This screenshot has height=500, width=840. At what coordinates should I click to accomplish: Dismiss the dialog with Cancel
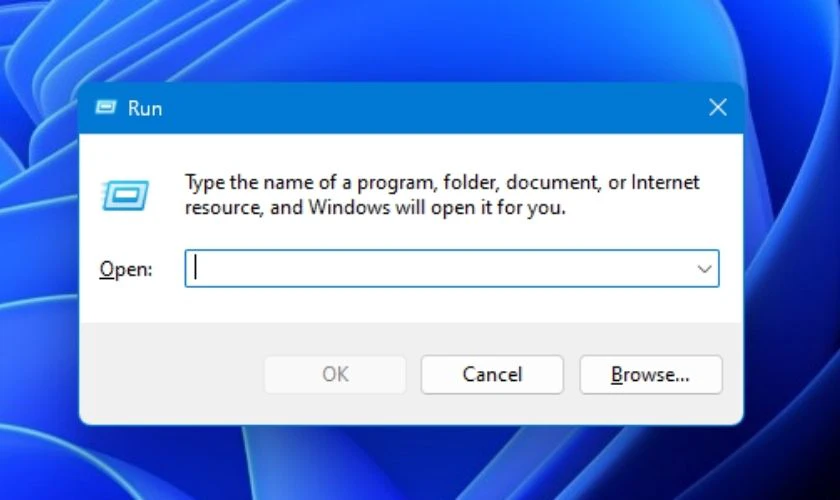point(492,375)
